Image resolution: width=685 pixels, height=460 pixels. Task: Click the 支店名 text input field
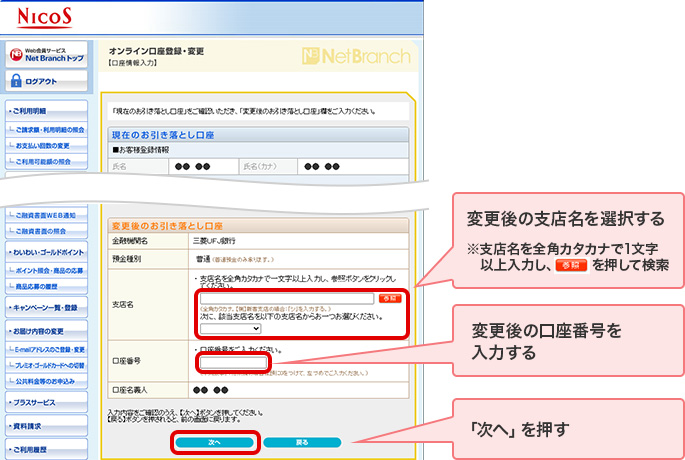click(x=287, y=298)
